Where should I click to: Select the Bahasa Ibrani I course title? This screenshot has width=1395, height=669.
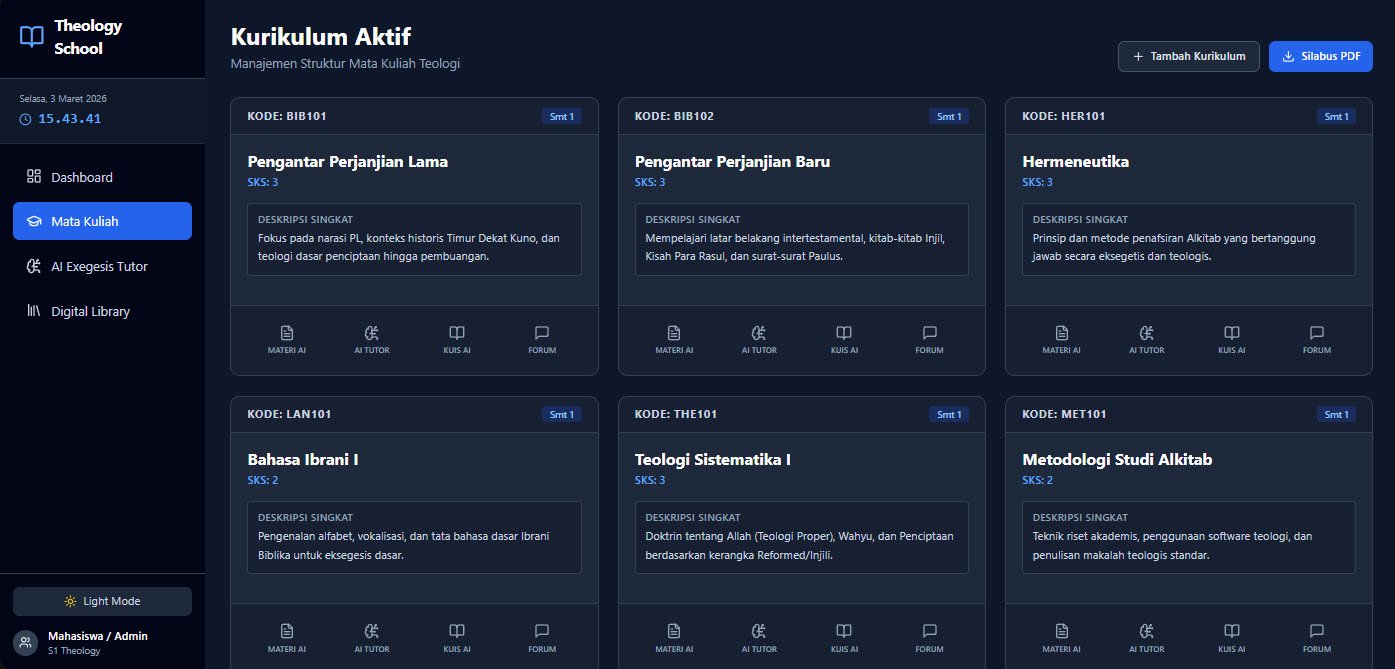pyautogui.click(x=303, y=460)
